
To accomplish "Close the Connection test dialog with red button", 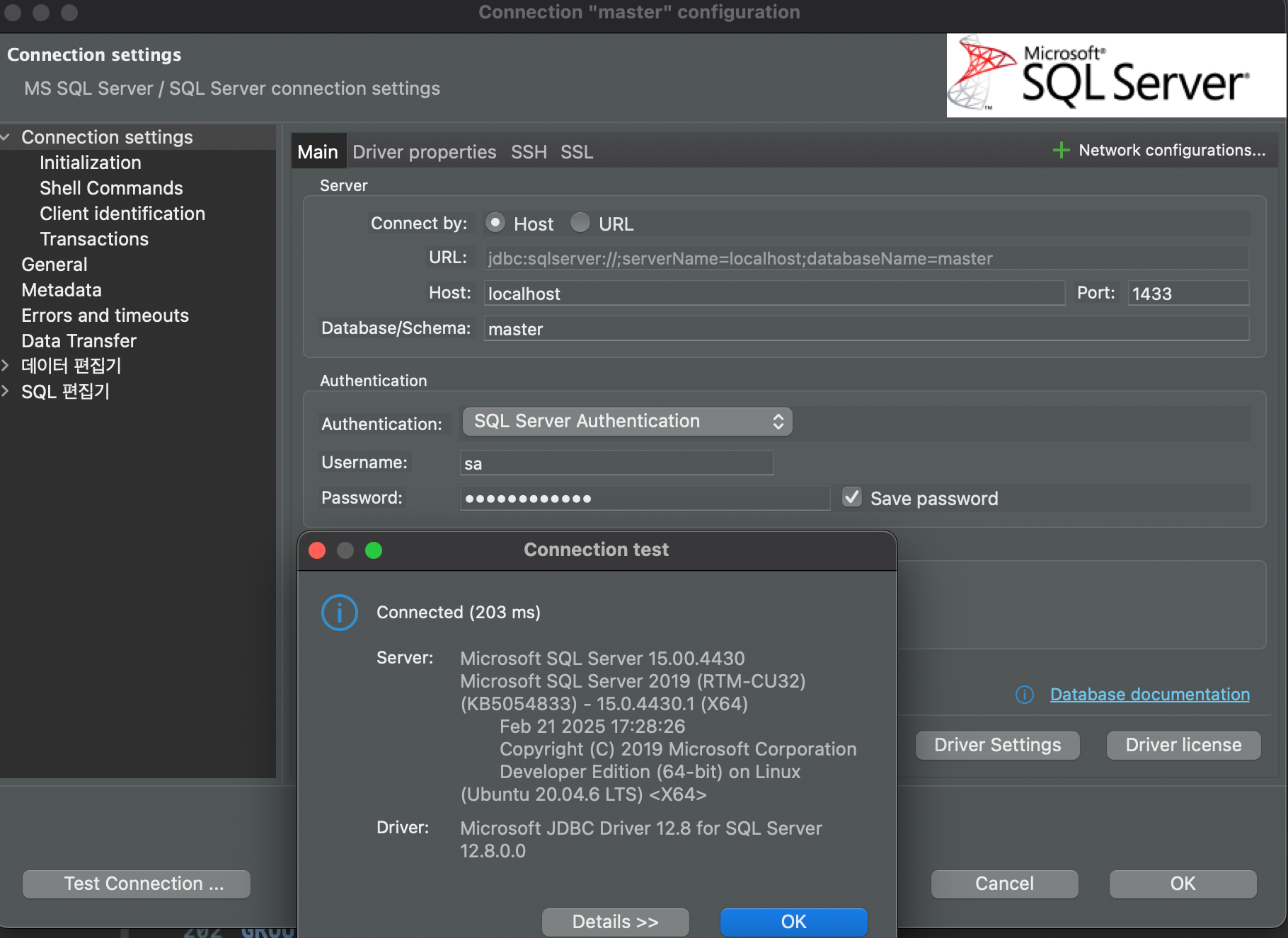I will tap(317, 550).
